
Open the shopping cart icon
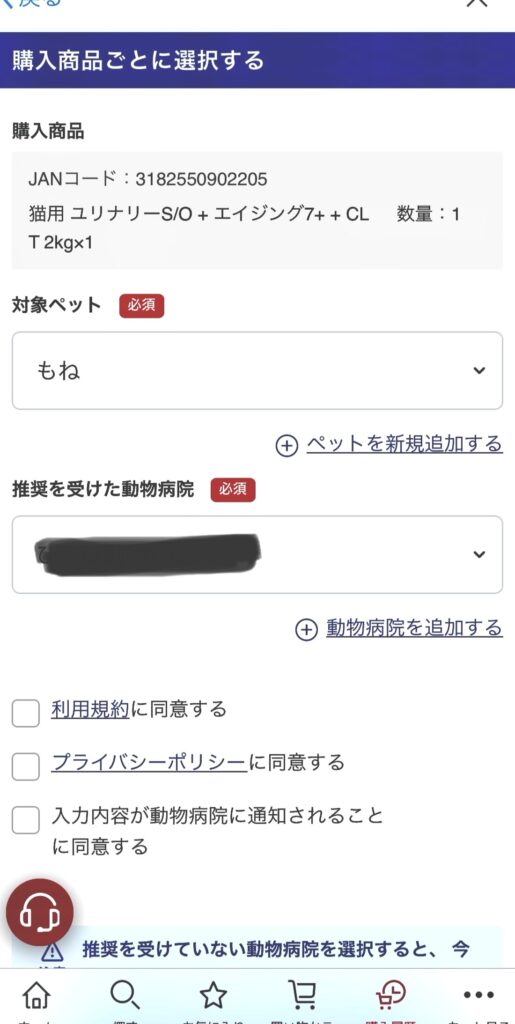(x=302, y=995)
